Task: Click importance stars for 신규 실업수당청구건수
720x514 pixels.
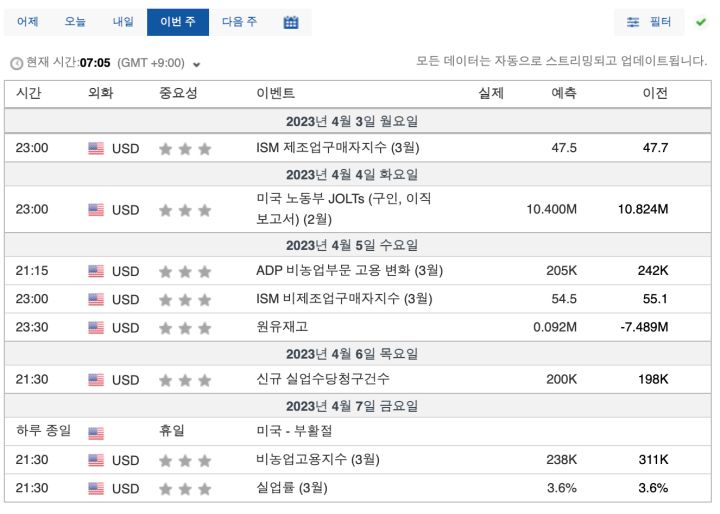Action: click(185, 380)
